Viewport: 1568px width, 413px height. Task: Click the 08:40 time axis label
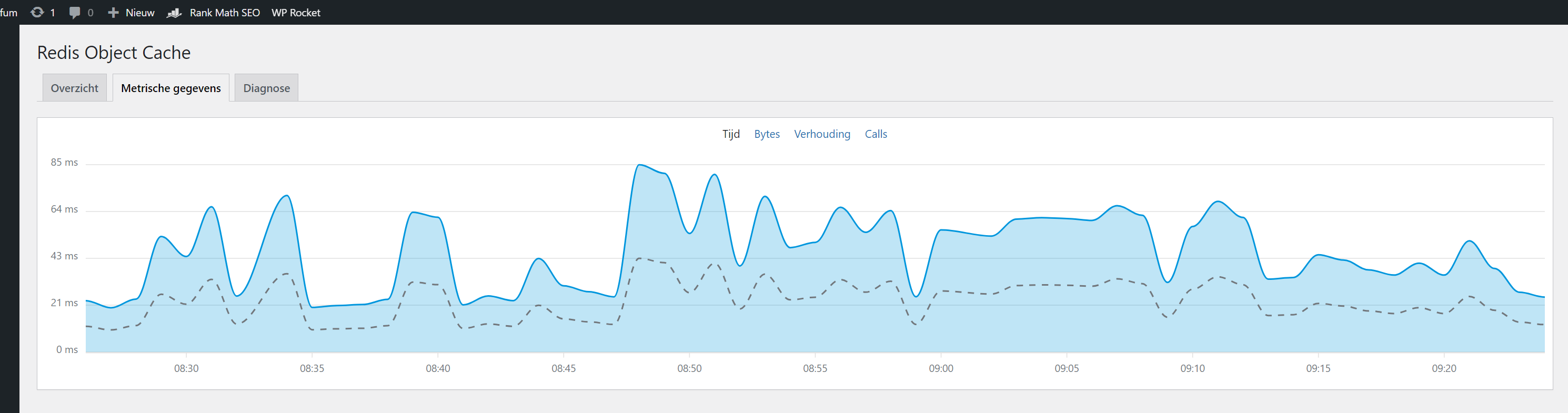coord(438,369)
